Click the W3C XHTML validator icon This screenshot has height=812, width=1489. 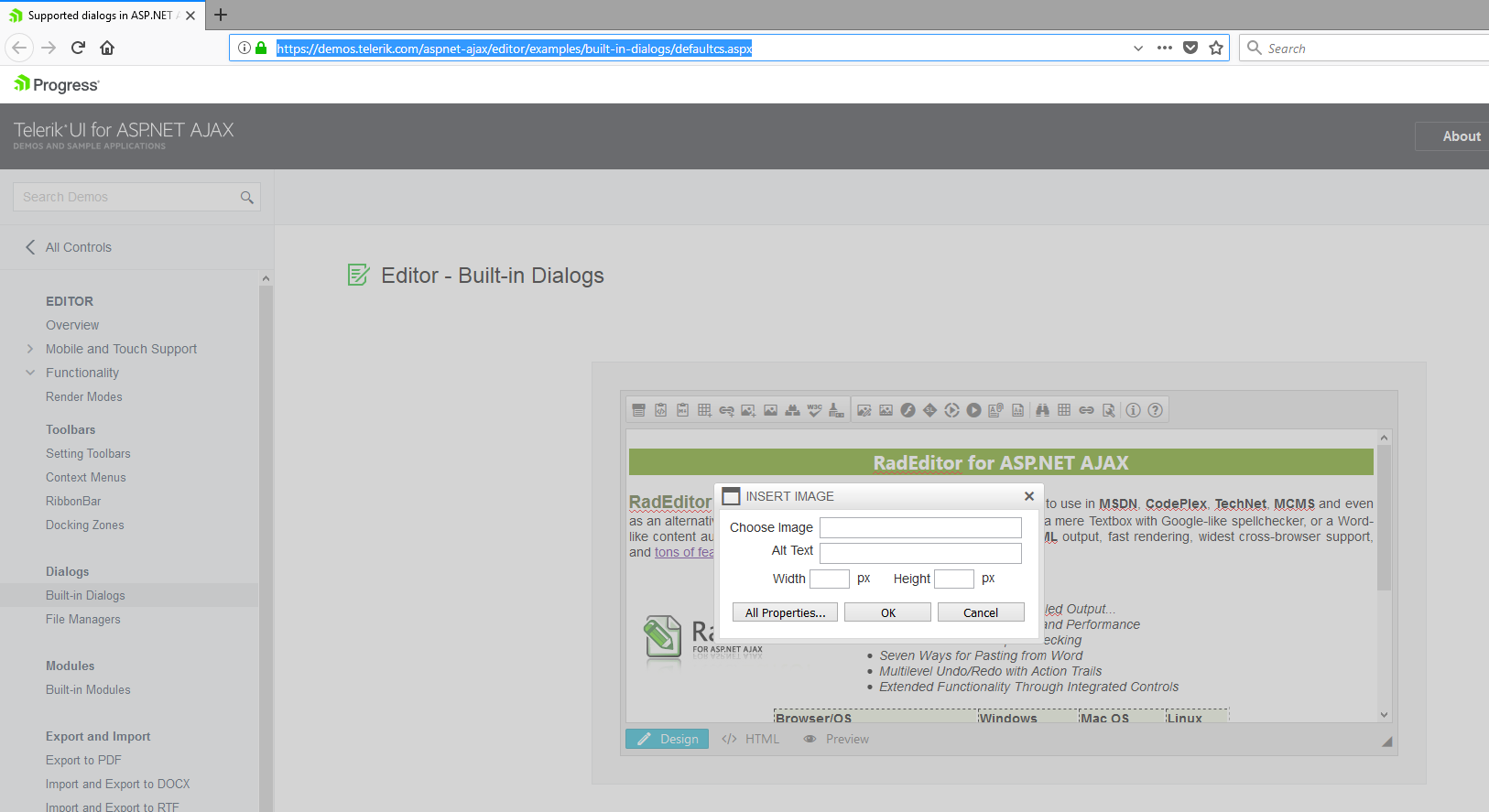pos(814,410)
